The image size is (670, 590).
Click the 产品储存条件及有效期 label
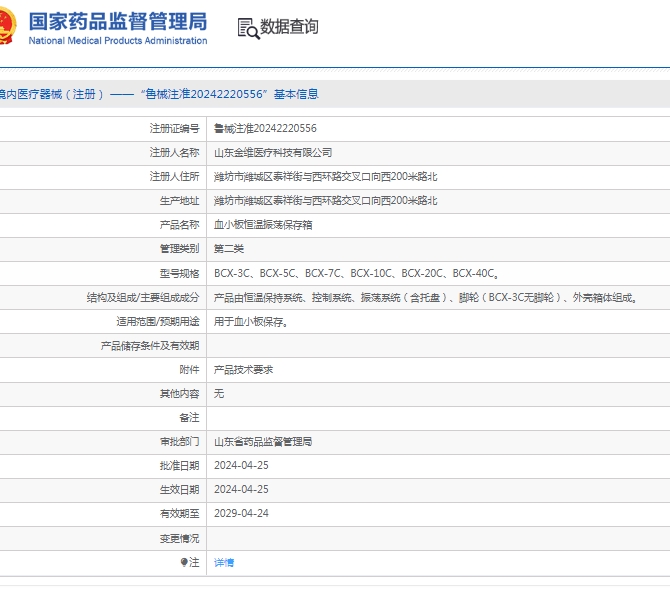pos(150,346)
